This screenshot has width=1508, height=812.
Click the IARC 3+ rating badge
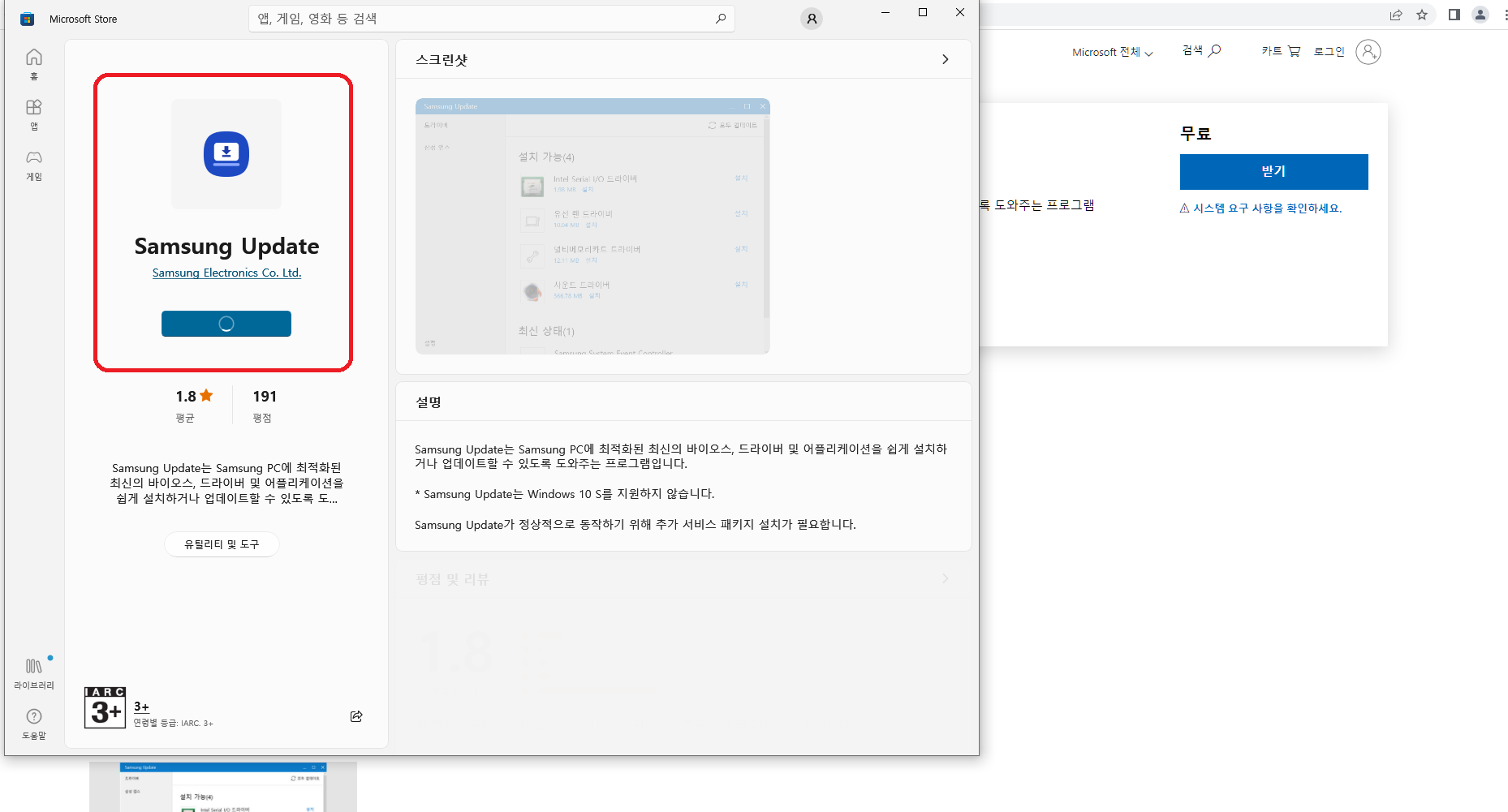pyautogui.click(x=106, y=707)
